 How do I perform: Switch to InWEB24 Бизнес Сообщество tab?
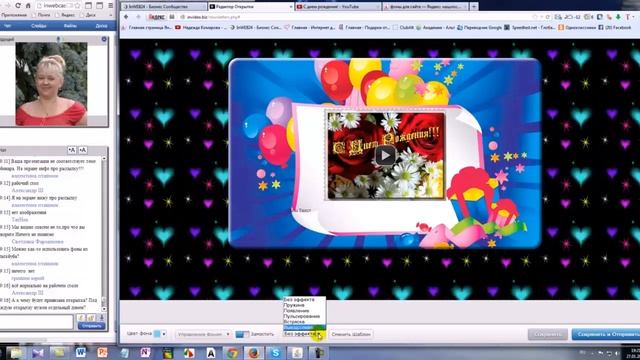163,7
